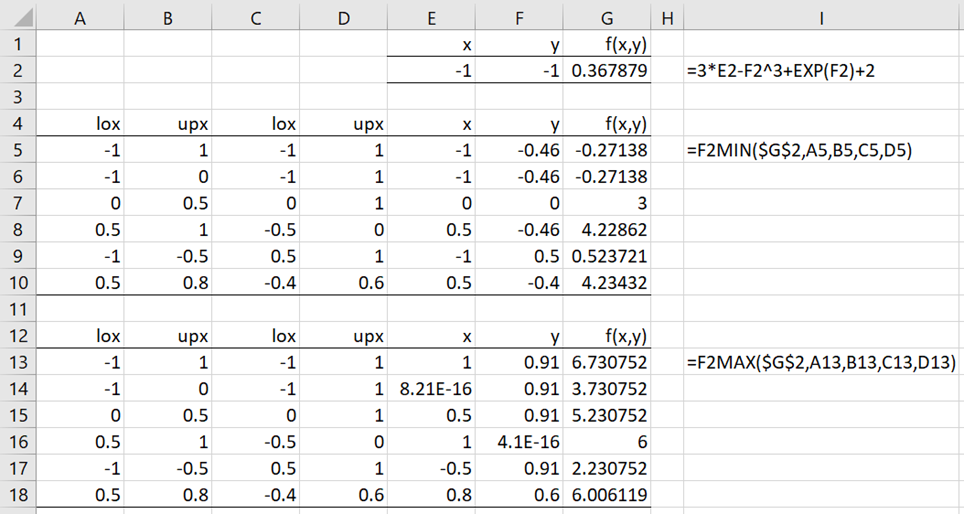Select row 2 header
This screenshot has height=514, width=964.
[18, 71]
